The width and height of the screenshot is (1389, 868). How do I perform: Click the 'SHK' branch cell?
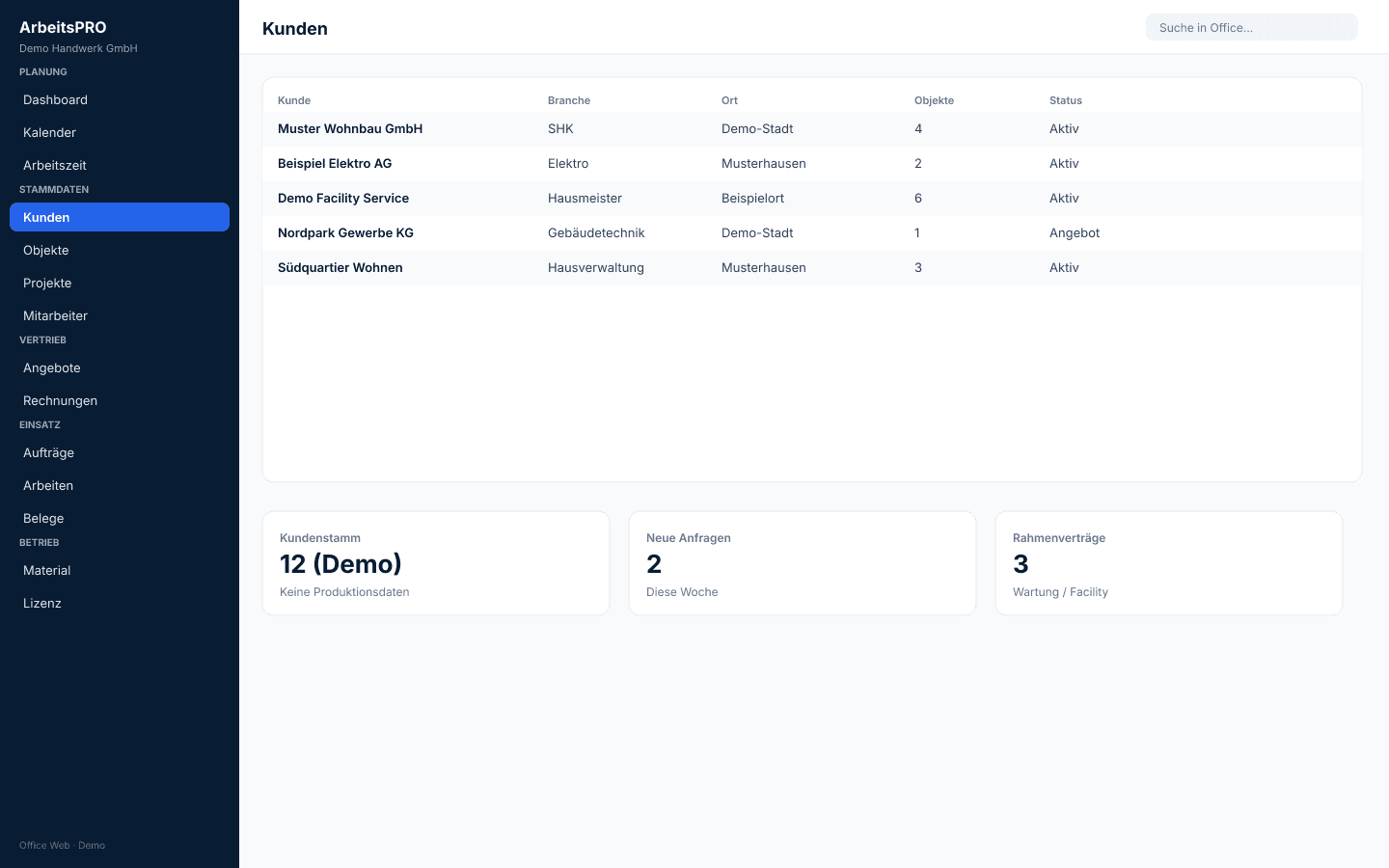point(560,129)
